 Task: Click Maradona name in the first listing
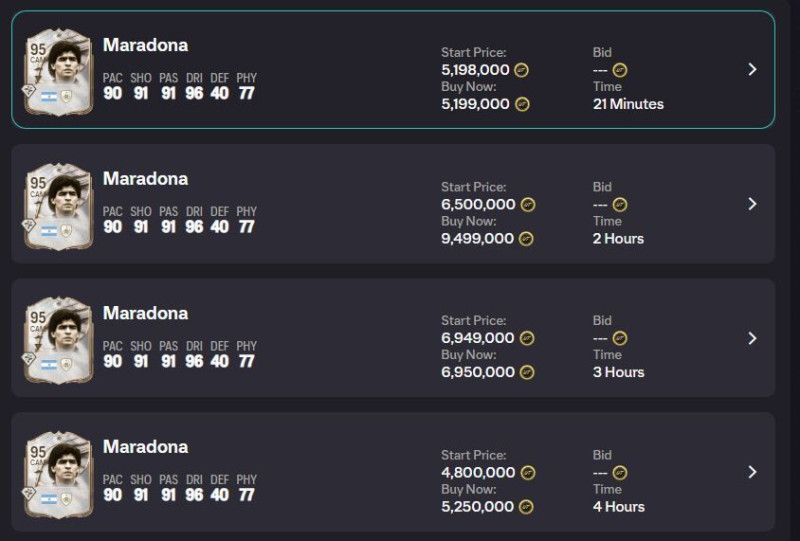[x=145, y=45]
